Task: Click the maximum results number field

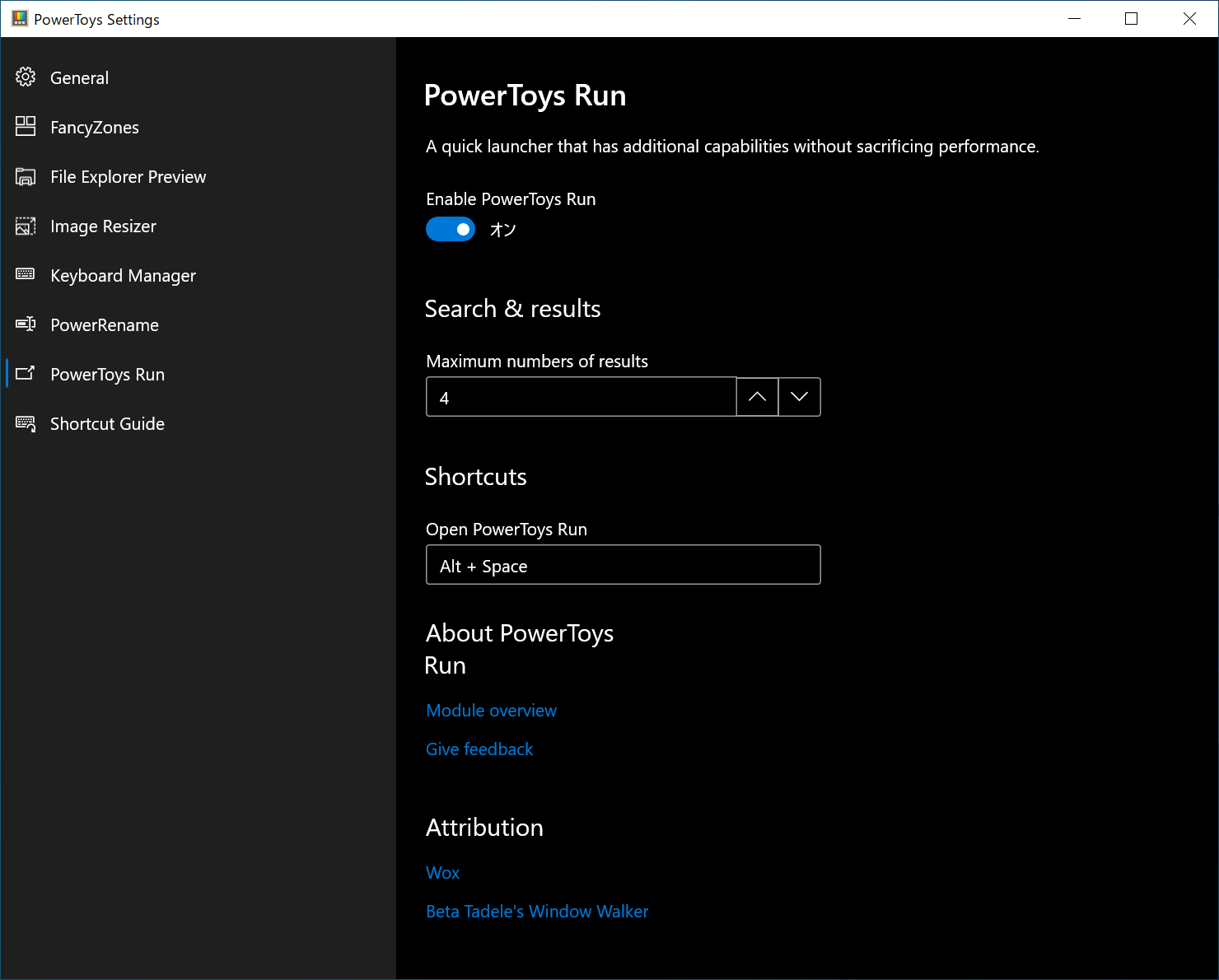Action: (x=581, y=397)
